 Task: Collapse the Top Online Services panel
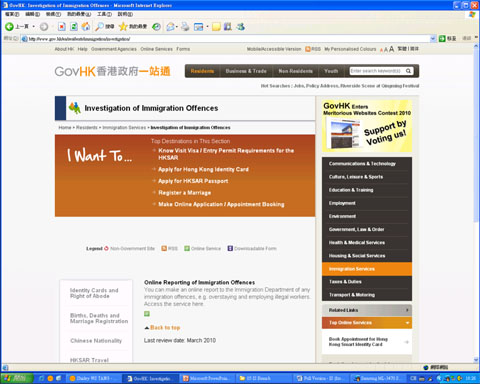(367, 323)
